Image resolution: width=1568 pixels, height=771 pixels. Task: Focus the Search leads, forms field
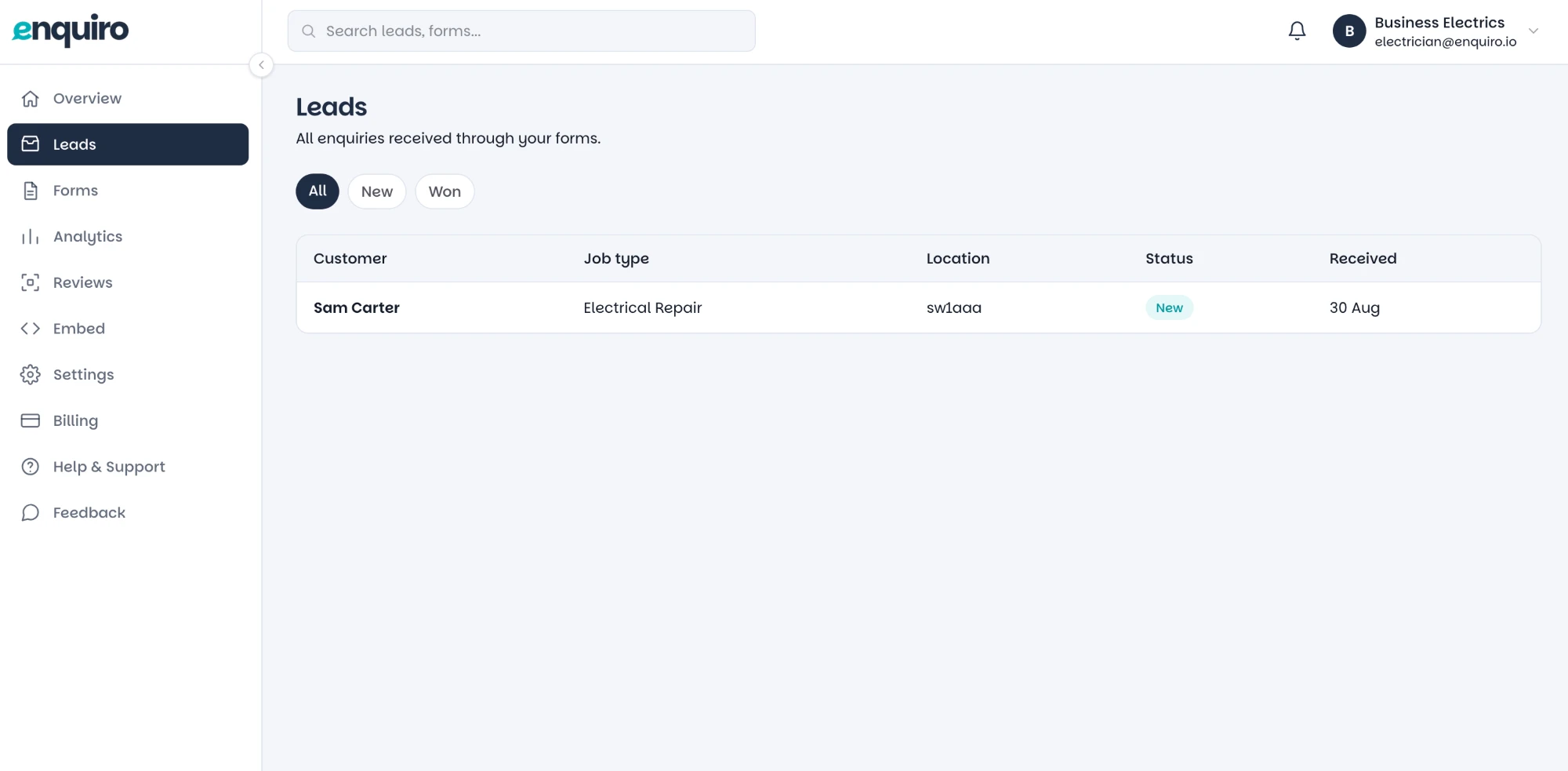click(521, 31)
